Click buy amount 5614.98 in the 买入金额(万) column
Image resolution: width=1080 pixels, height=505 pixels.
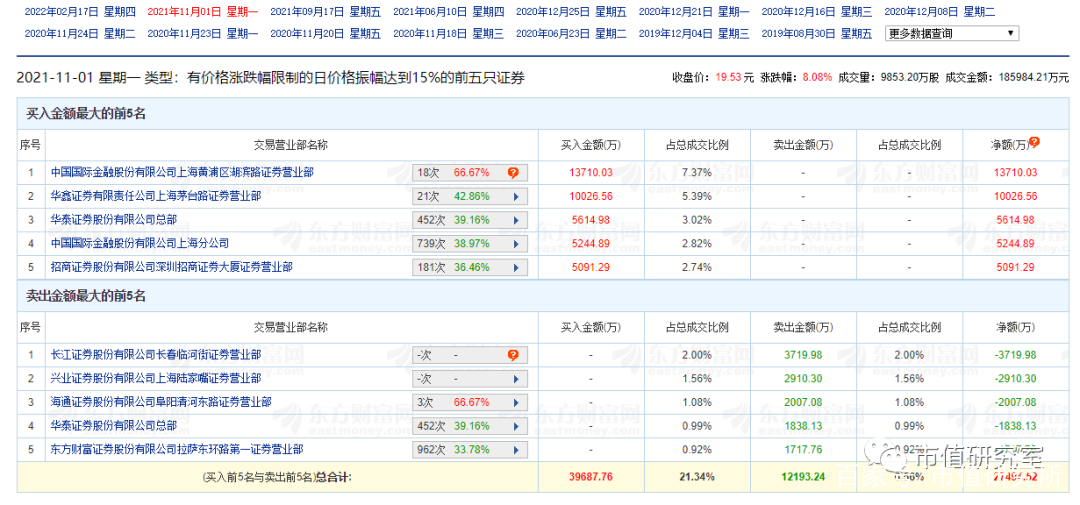pos(591,220)
